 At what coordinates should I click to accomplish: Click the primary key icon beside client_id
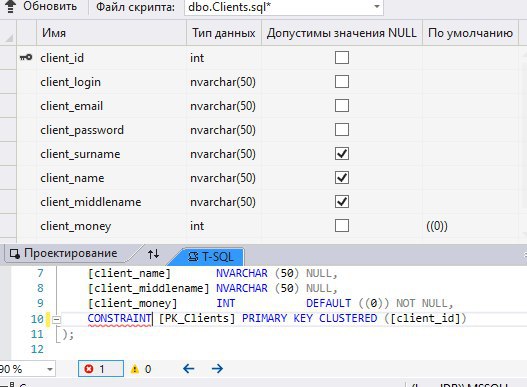(26, 57)
